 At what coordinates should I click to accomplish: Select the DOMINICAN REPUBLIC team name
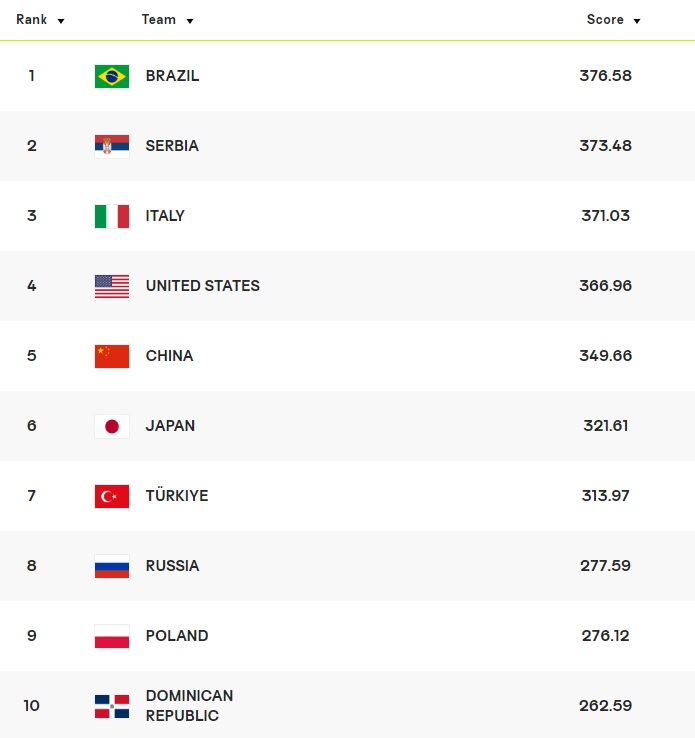pyautogui.click(x=189, y=706)
